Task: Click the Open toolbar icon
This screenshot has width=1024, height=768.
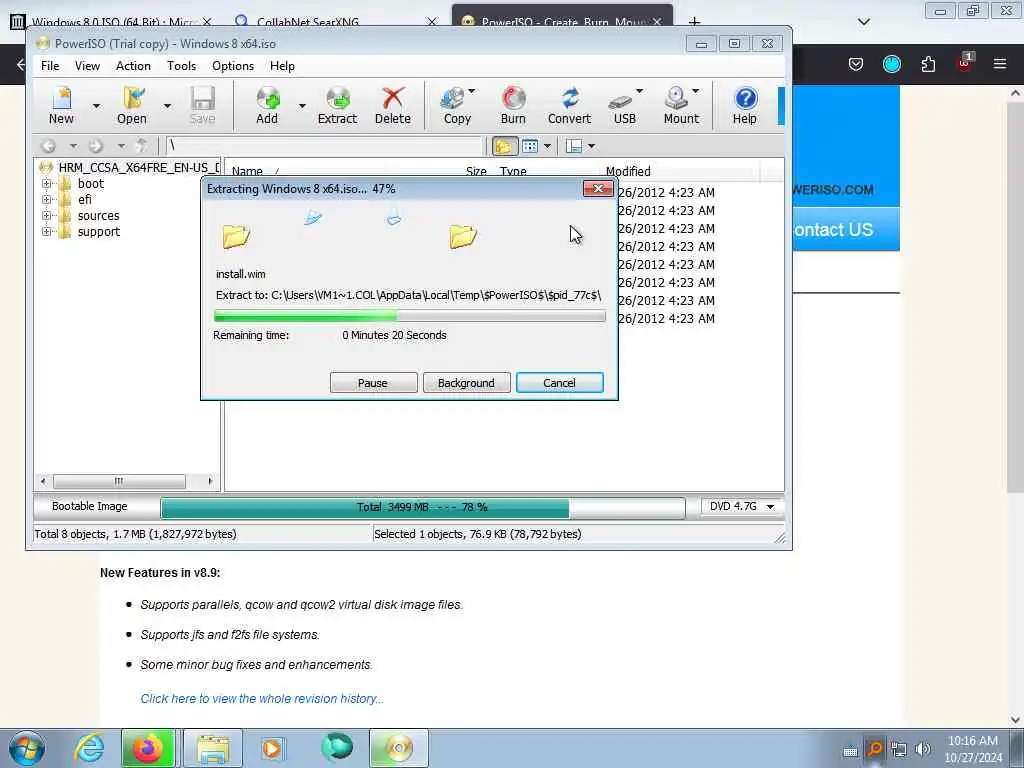Action: pyautogui.click(x=133, y=105)
